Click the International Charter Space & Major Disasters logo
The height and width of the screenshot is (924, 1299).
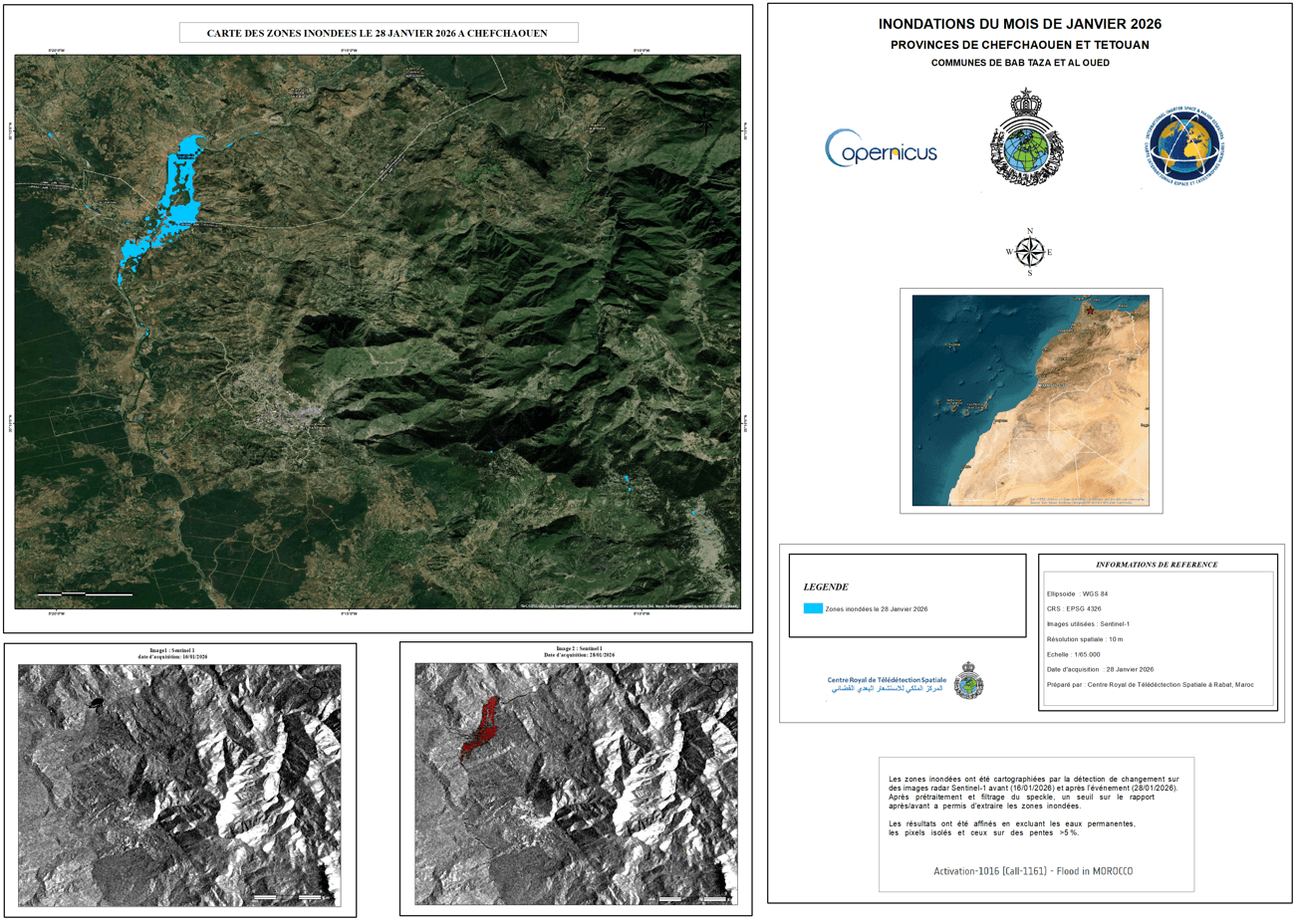[1183, 149]
